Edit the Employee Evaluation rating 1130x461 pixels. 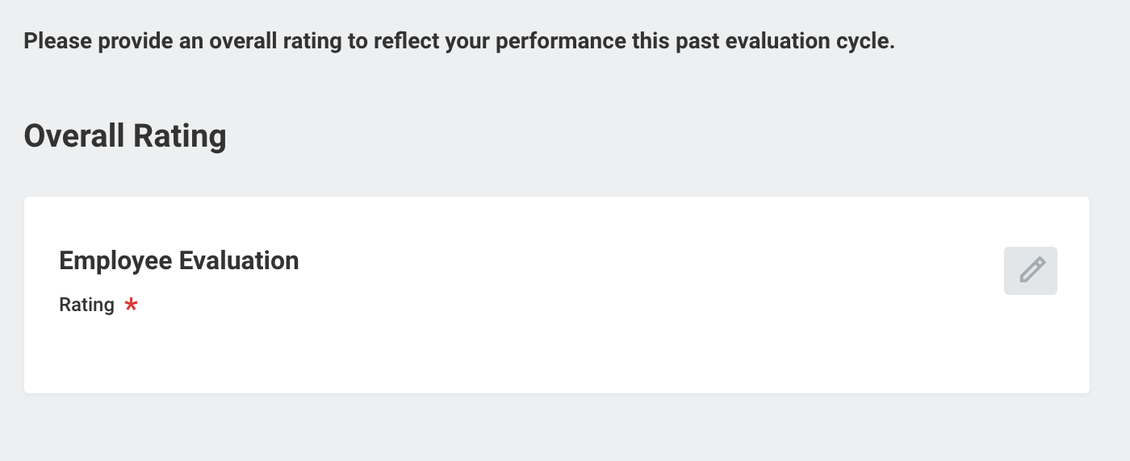pos(1031,271)
